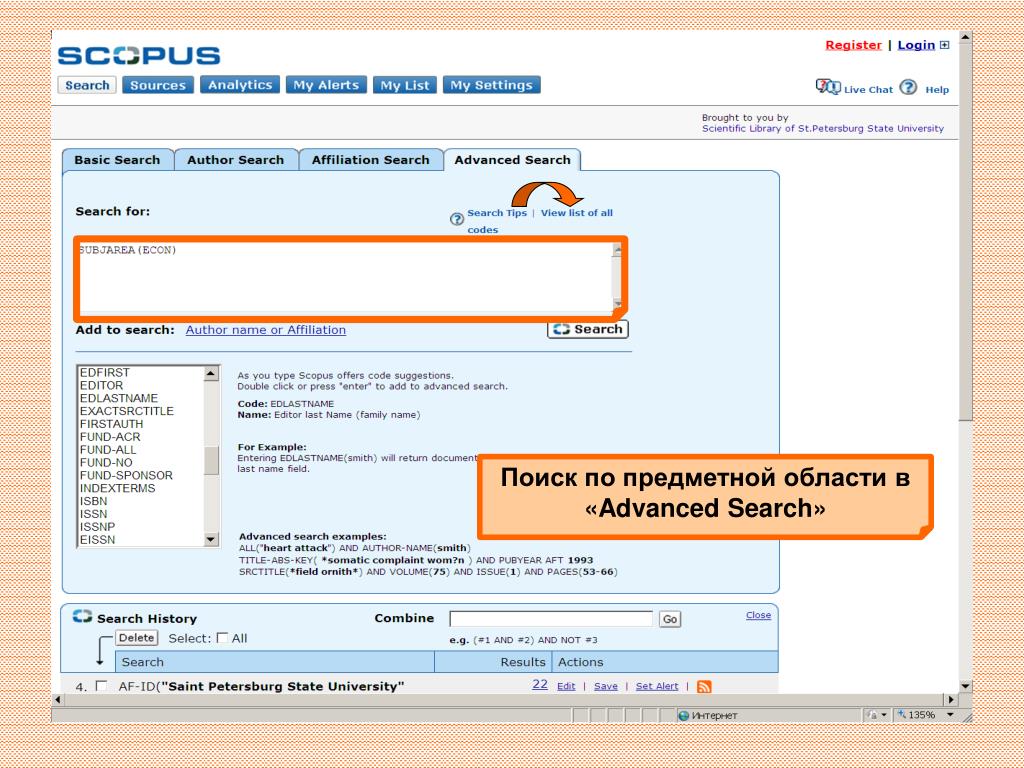Open the My Alerts navigation tab

(326, 85)
